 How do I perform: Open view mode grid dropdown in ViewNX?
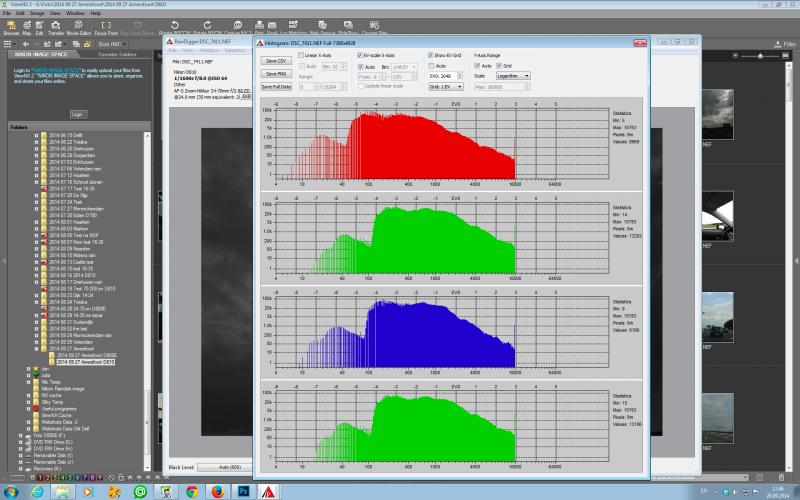[x=9, y=44]
